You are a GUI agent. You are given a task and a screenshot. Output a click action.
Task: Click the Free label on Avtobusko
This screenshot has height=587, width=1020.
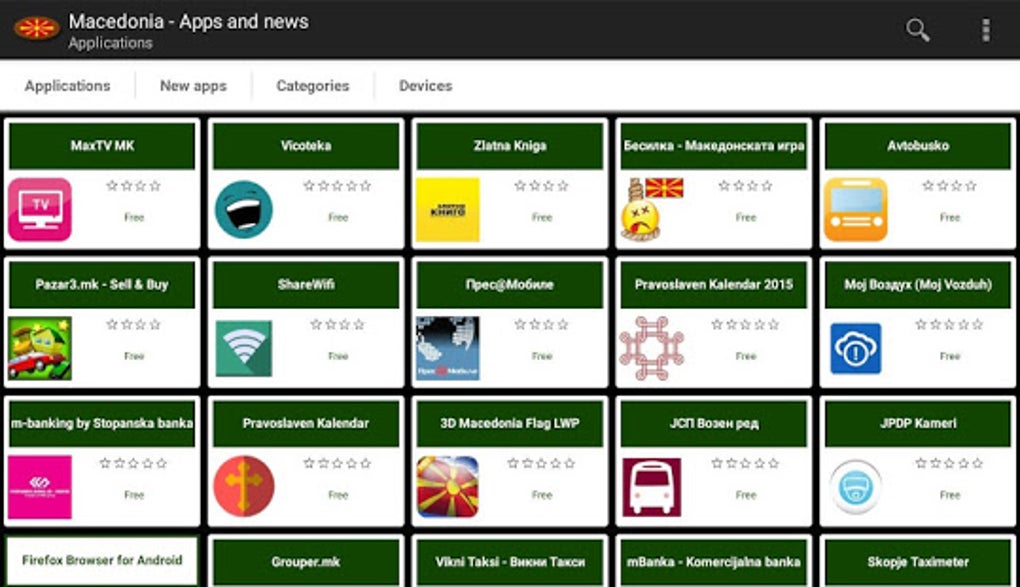point(950,217)
